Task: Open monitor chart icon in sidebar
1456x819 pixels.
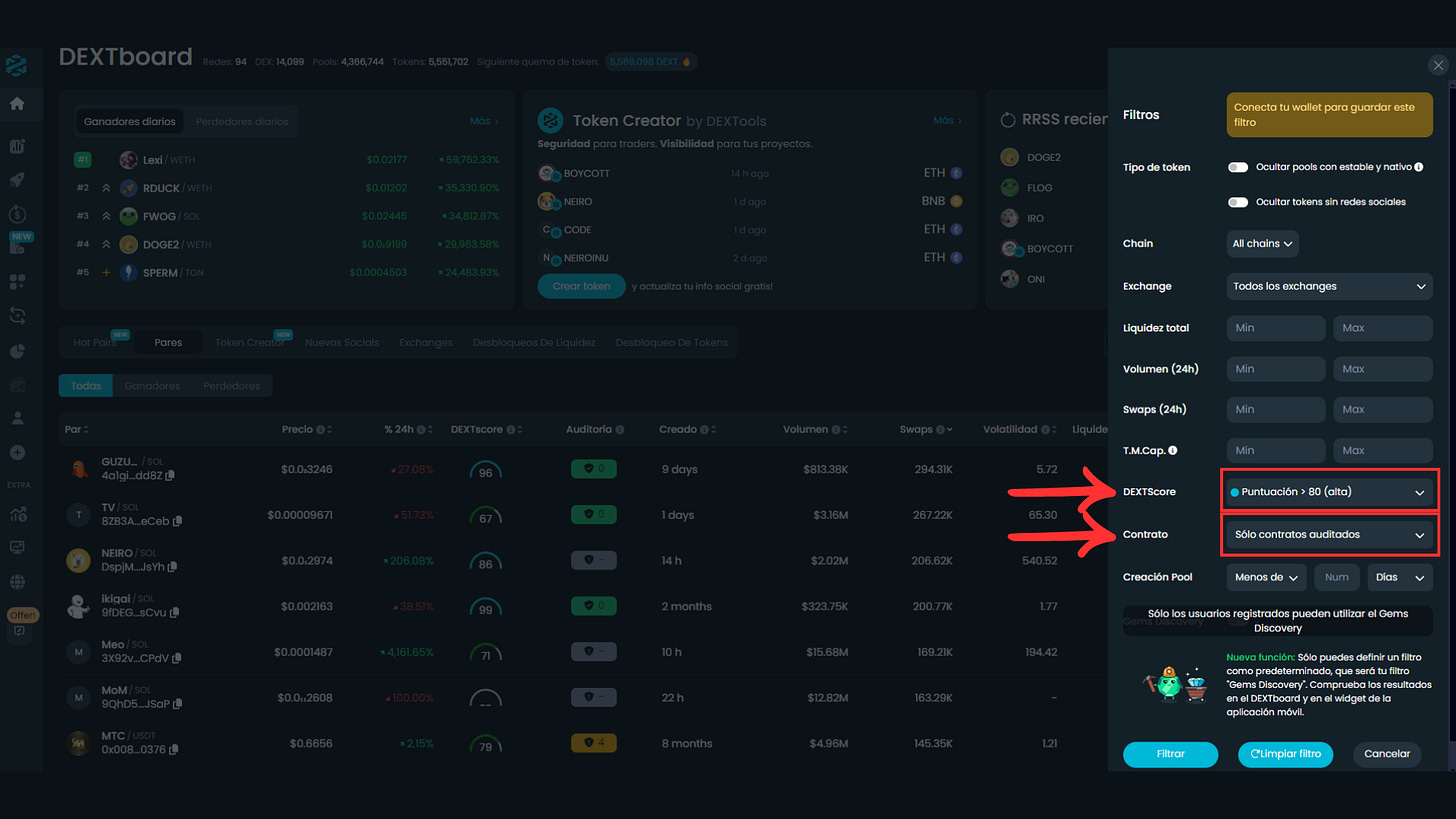Action: point(16,547)
